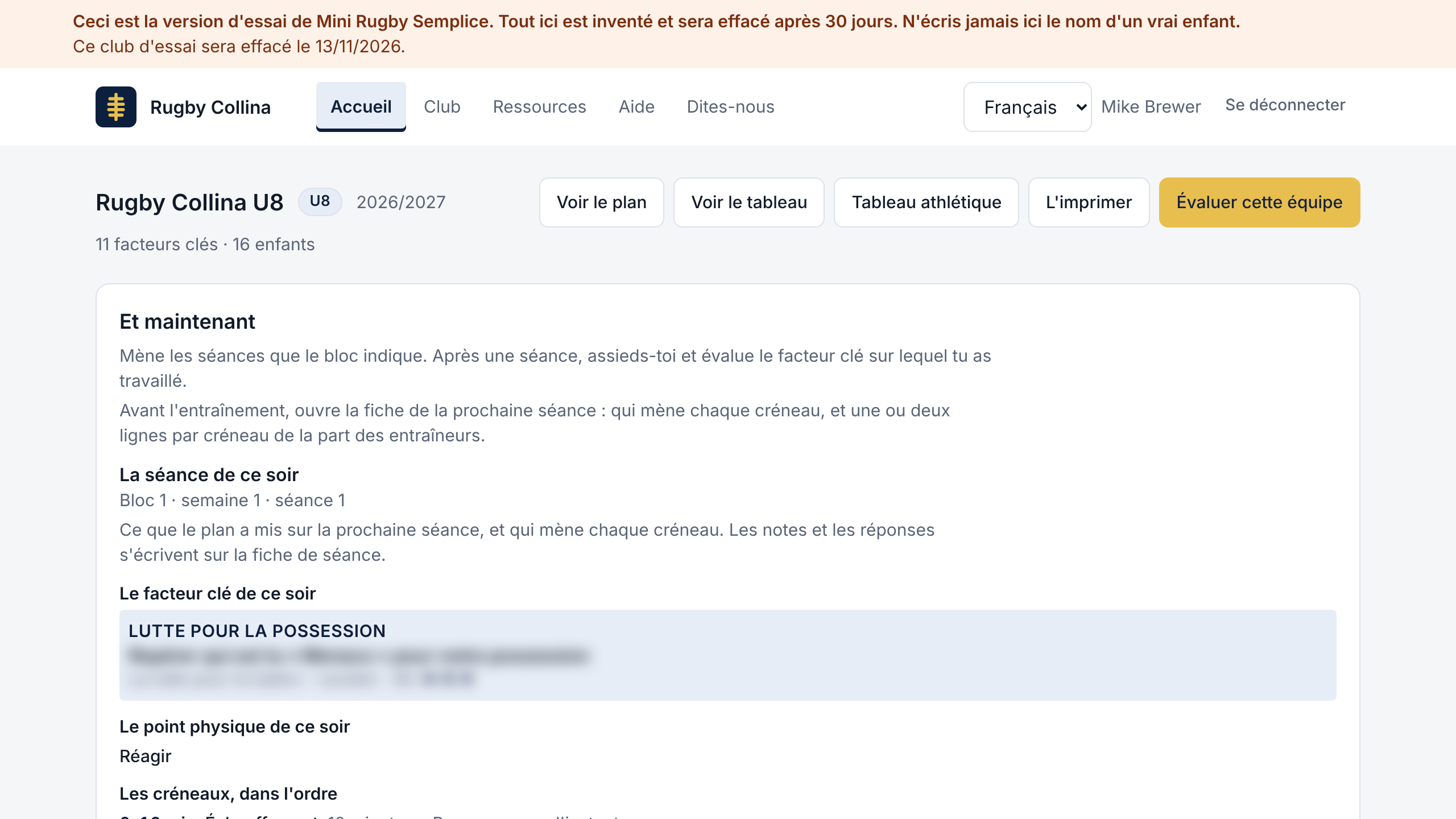Click the '11 facteurs clés · 16 enfants' text
The image size is (1456, 819).
click(x=205, y=245)
